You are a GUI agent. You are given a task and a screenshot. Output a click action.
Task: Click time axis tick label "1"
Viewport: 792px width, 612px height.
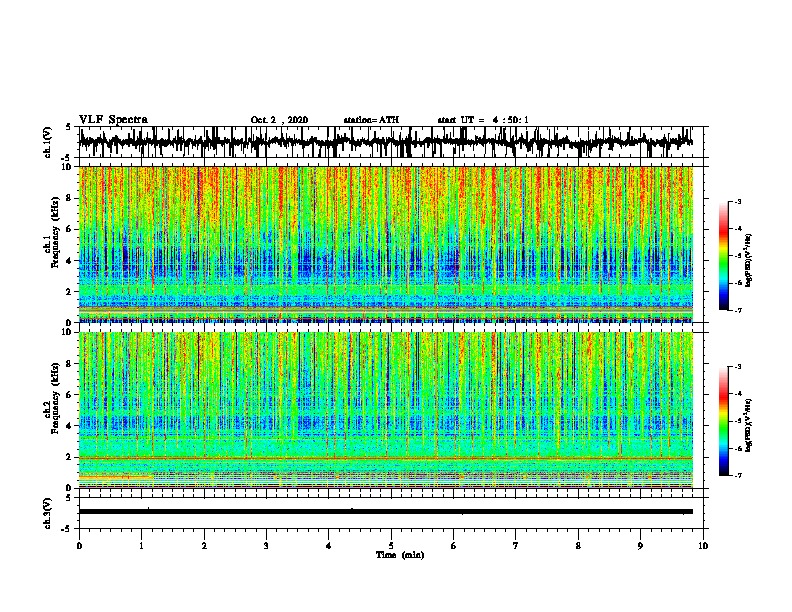pyautogui.click(x=141, y=546)
